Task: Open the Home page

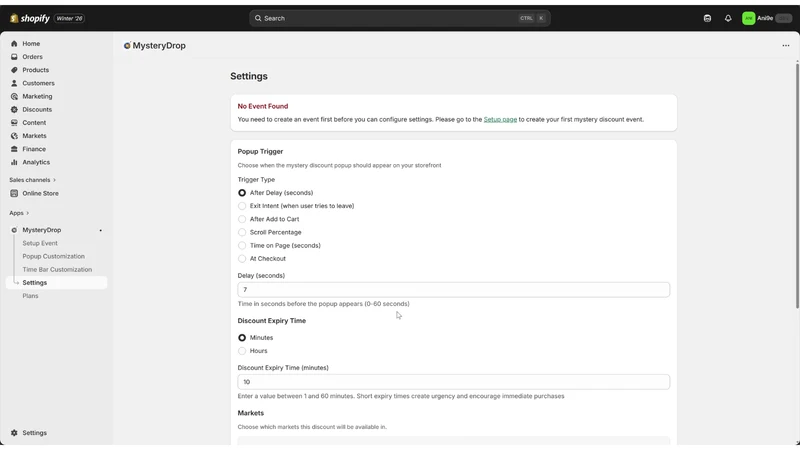Action: [x=31, y=44]
